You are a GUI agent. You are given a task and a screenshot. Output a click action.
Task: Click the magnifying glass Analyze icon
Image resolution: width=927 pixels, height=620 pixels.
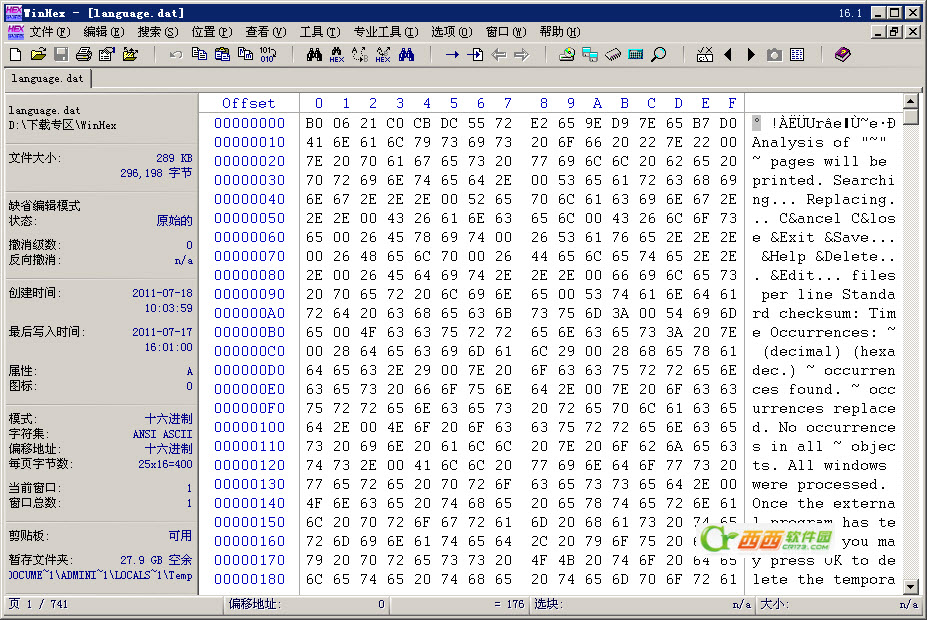coord(659,55)
